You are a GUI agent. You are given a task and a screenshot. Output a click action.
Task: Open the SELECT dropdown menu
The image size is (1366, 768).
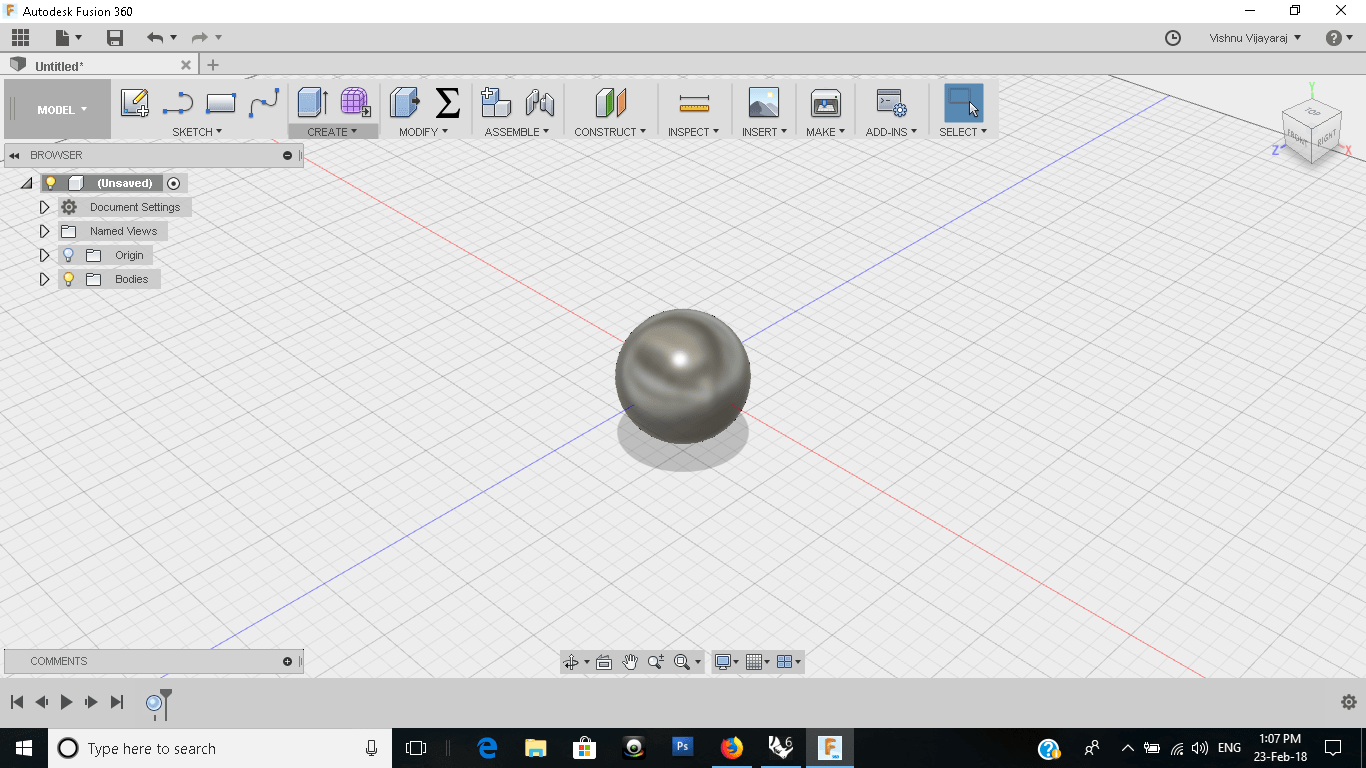click(x=963, y=132)
